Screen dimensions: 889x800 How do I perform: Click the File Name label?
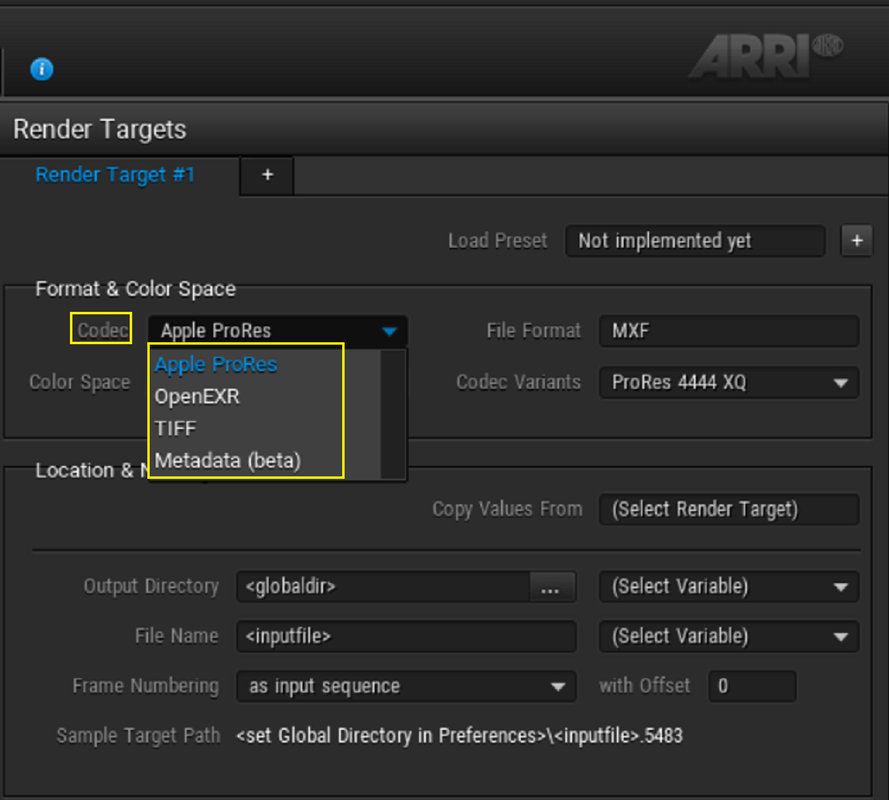tap(177, 636)
